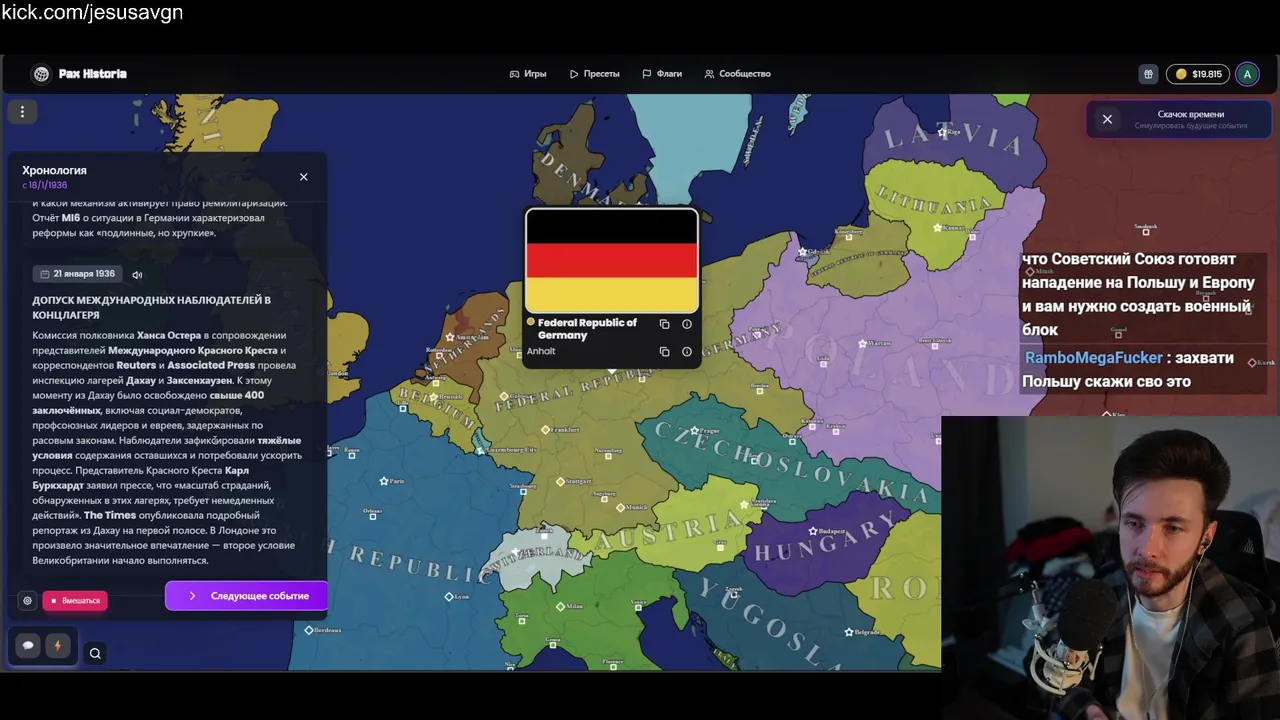Image resolution: width=1280 pixels, height=720 pixels.
Task: Click the Pax Historia logo
Action: click(x=79, y=74)
